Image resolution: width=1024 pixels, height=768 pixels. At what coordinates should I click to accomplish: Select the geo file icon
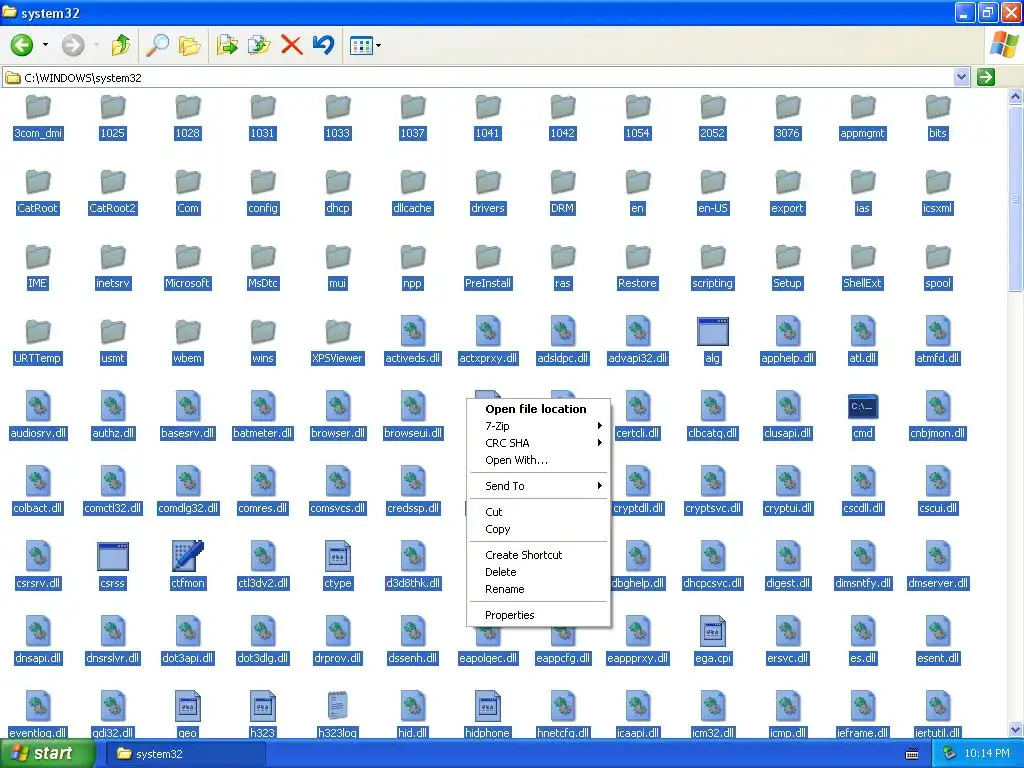coord(187,706)
